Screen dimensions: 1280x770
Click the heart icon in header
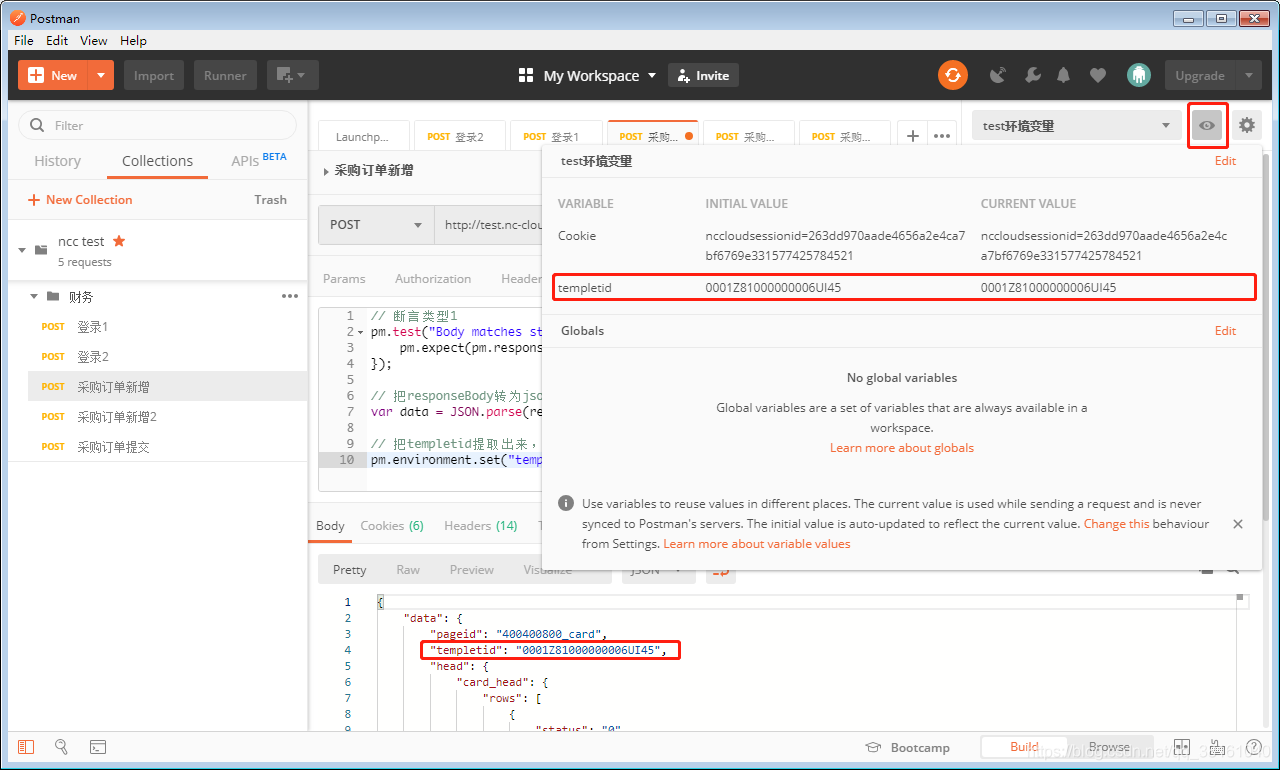point(1098,75)
